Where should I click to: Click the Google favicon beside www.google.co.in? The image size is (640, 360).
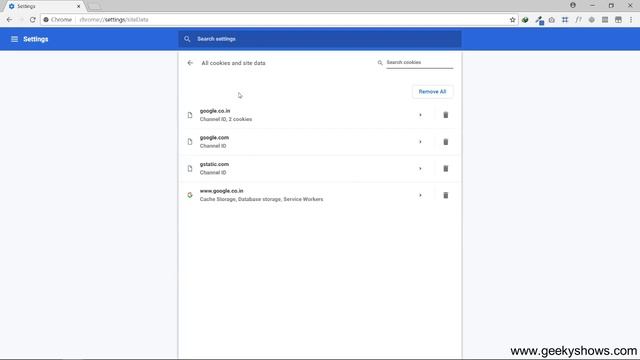pyautogui.click(x=190, y=195)
